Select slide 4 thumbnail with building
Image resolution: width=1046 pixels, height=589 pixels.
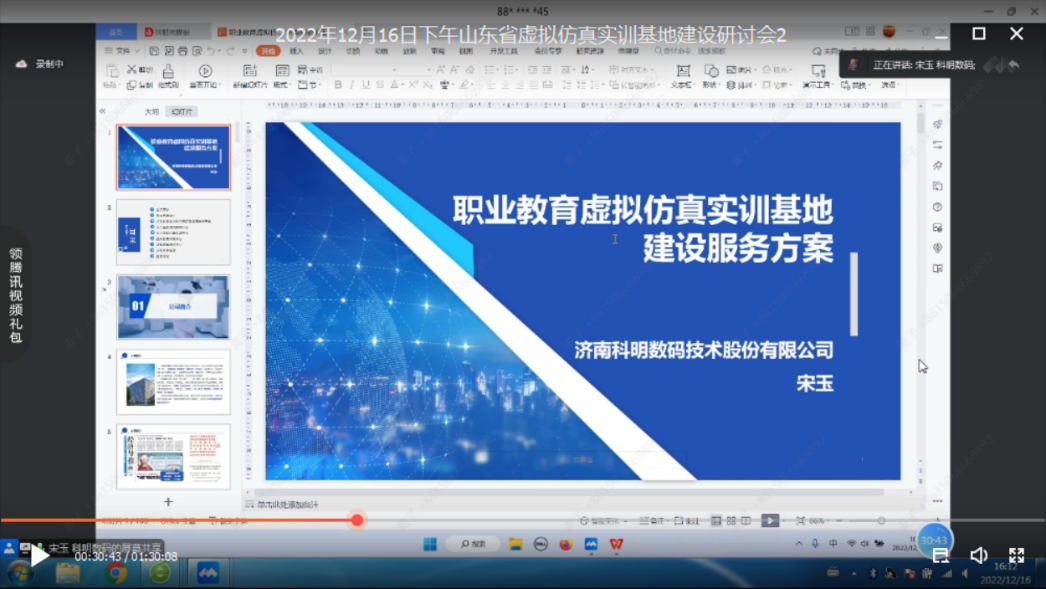(173, 382)
